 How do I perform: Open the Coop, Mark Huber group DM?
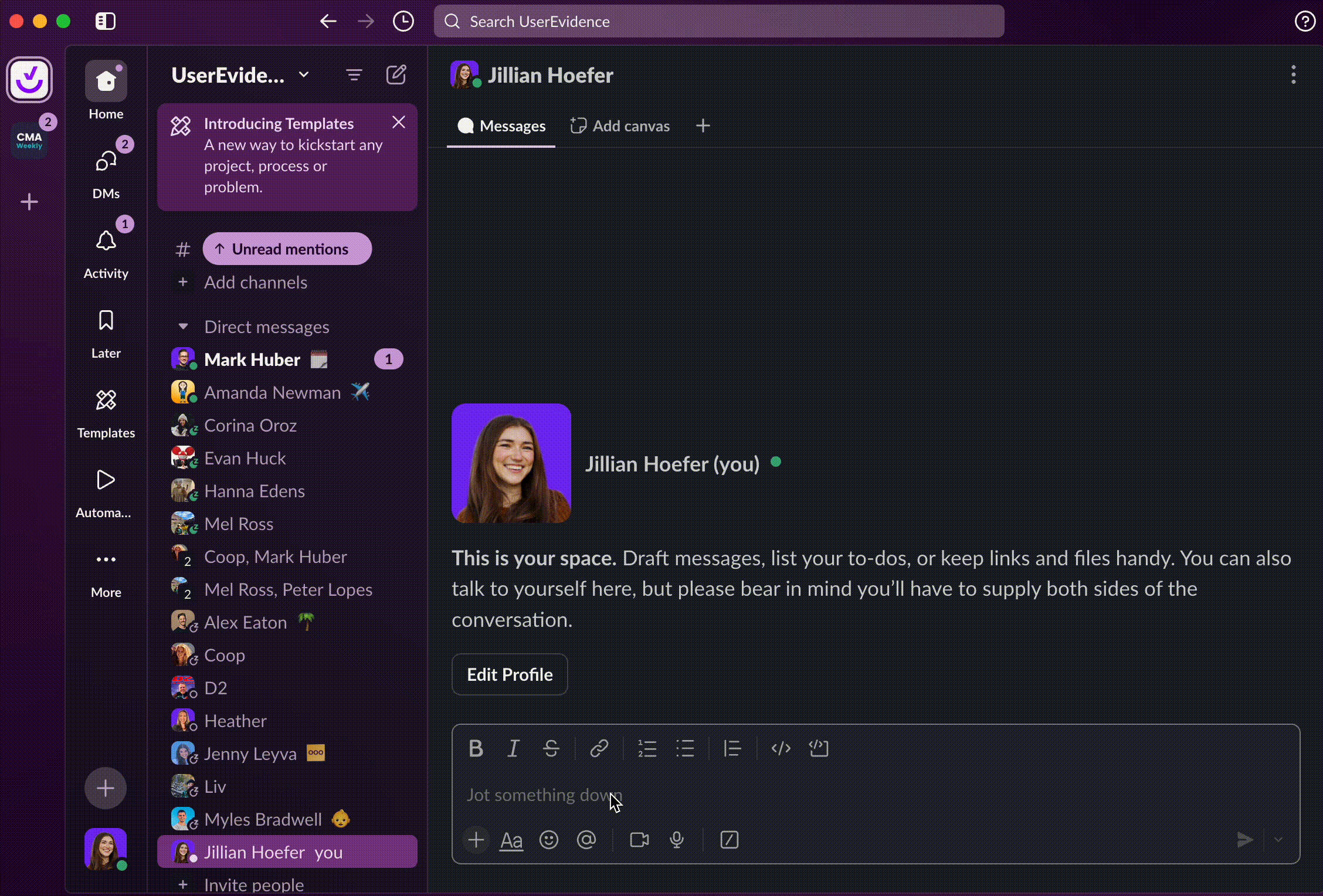pos(287,556)
